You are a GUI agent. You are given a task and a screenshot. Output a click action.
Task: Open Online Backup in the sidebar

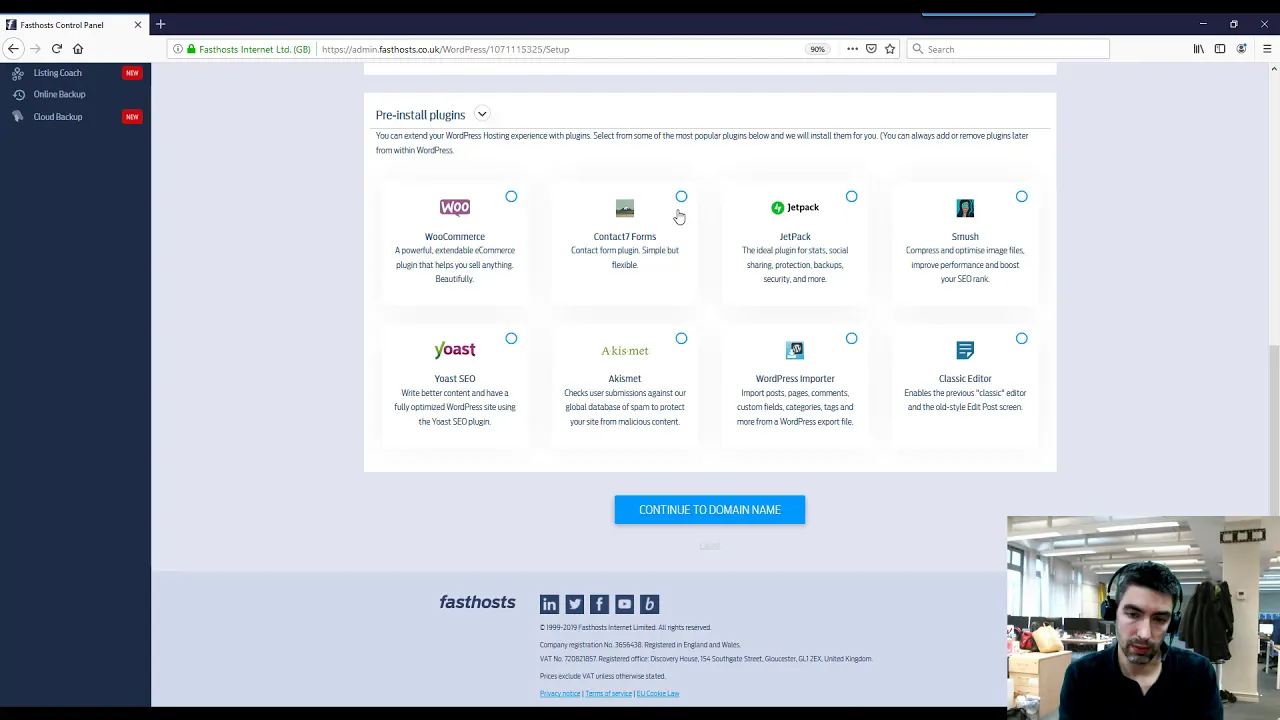click(59, 94)
